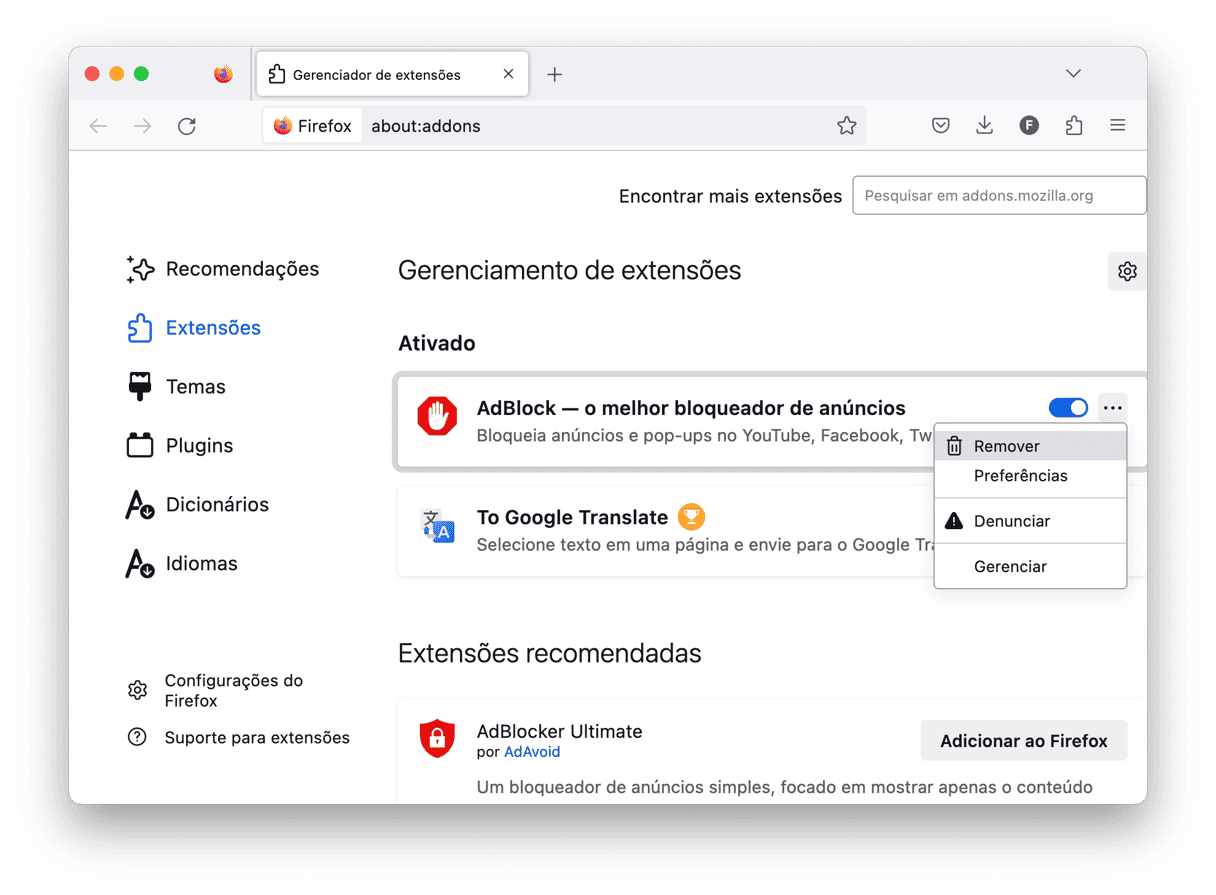This screenshot has width=1216, height=895.
Task: Close the AdBlock three-dots options menu
Action: coord(1112,408)
